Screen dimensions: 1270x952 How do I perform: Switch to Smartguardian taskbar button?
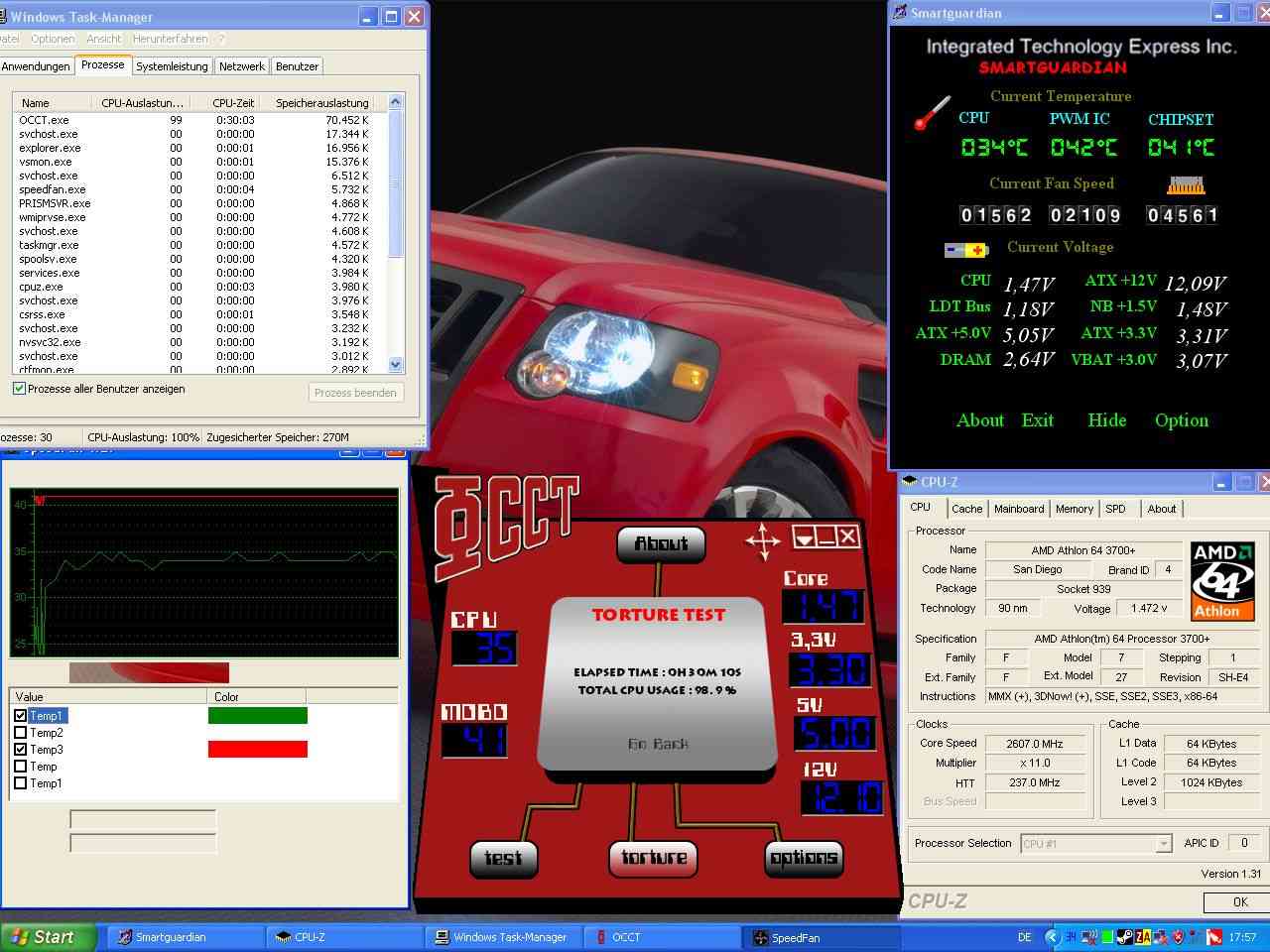[185, 937]
